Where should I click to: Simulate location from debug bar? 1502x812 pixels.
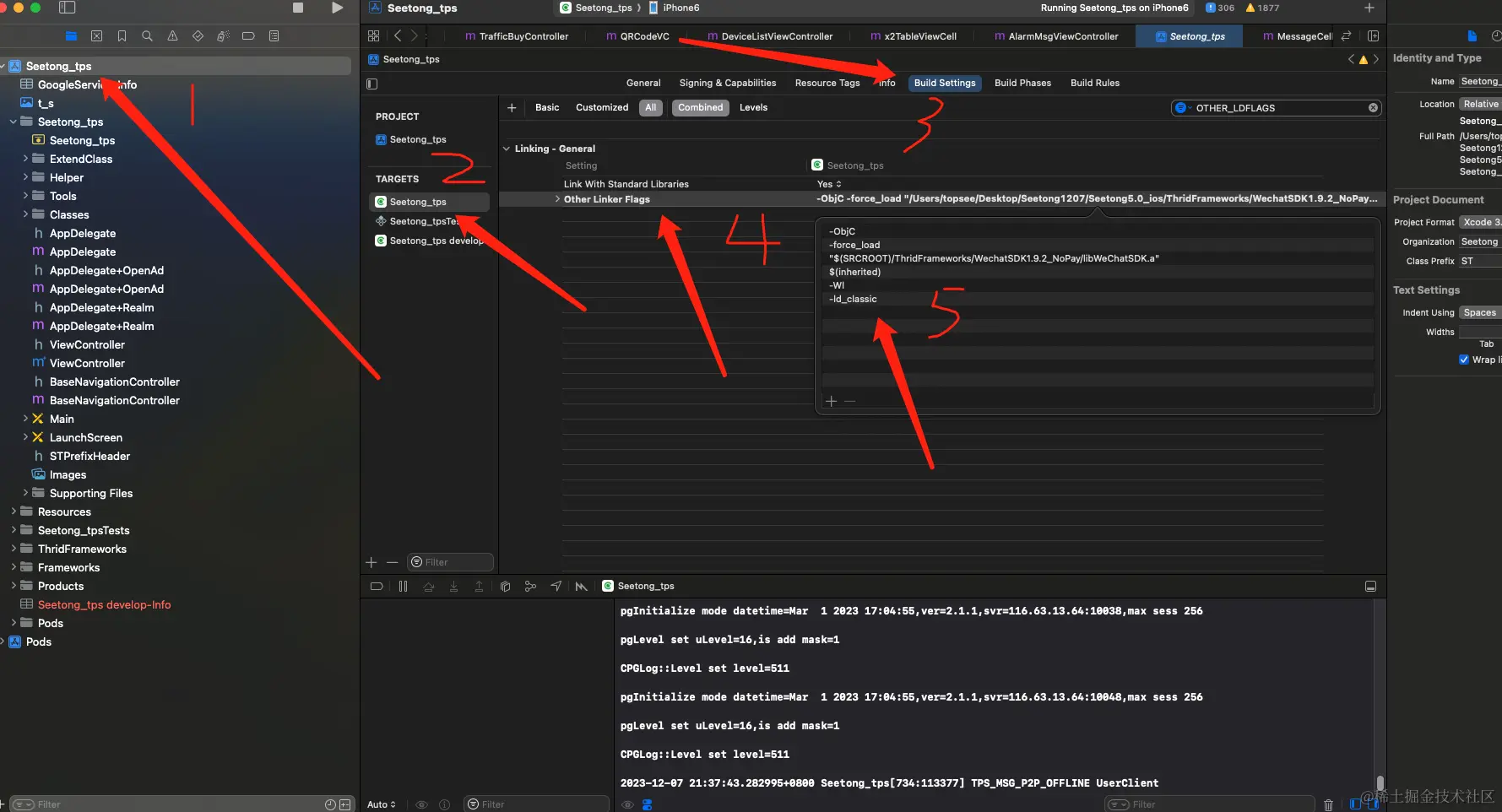(556, 587)
